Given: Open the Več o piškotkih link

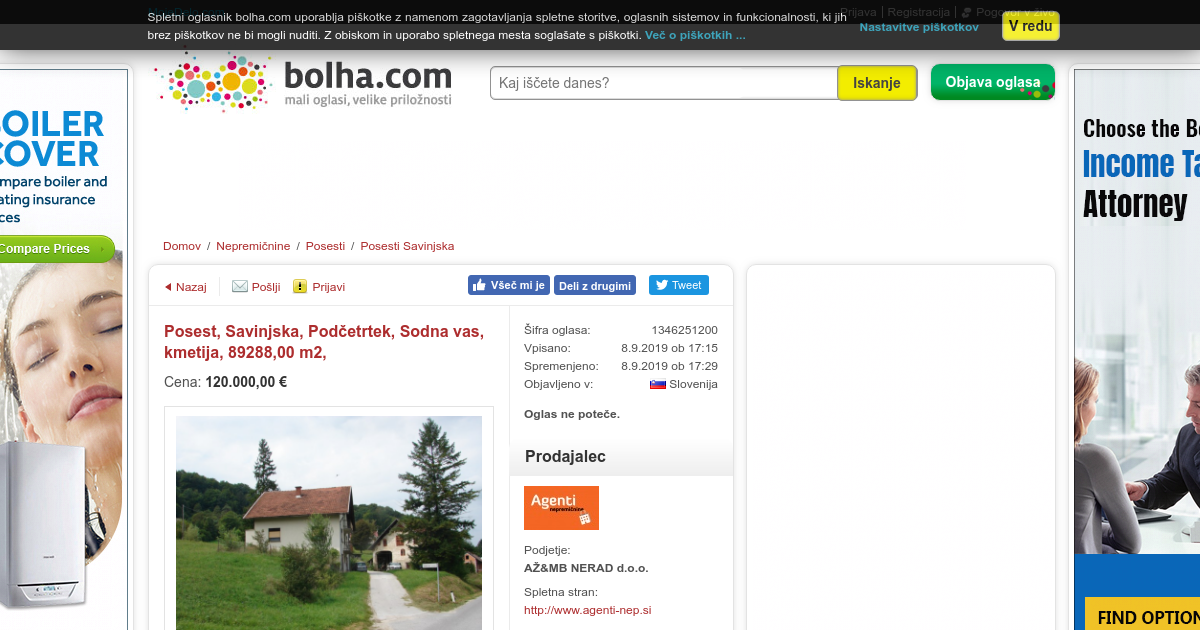Looking at the screenshot, I should click(695, 35).
